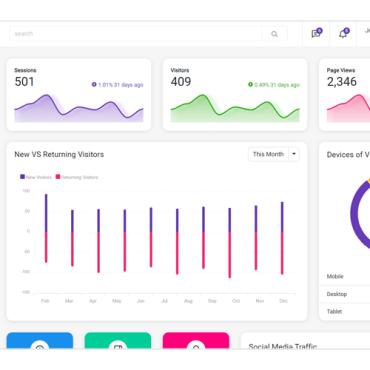Click the Oct bar in visitors chart
The image size is (370, 370).
click(229, 243)
